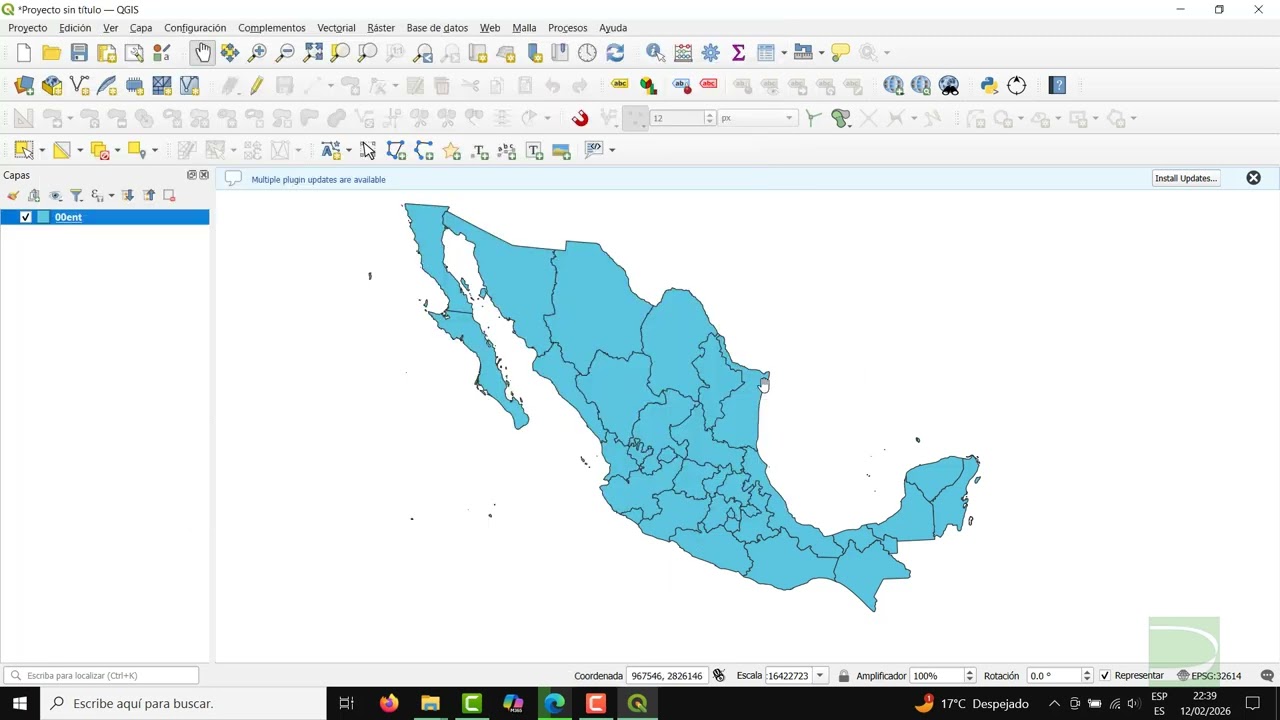
Task: Open the Processing toolbox gear icon
Action: [711, 53]
